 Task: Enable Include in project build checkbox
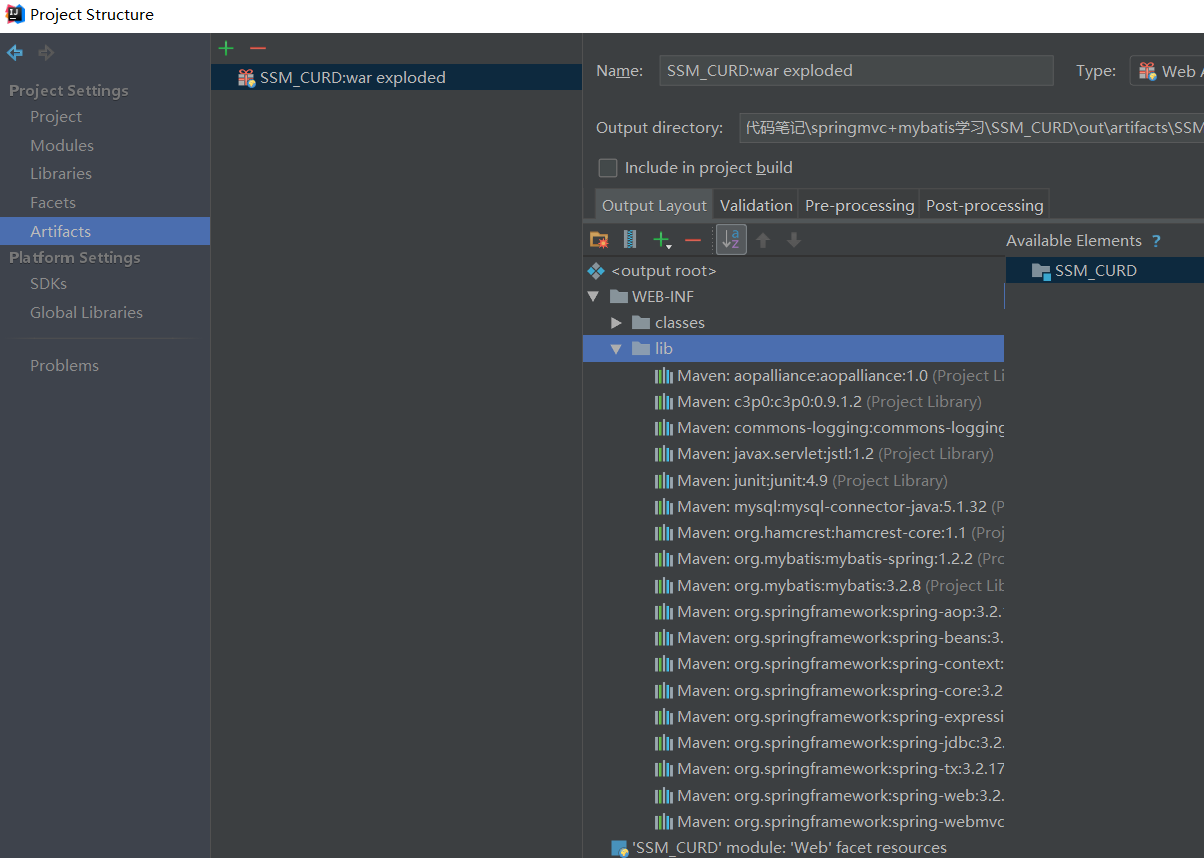(x=607, y=168)
